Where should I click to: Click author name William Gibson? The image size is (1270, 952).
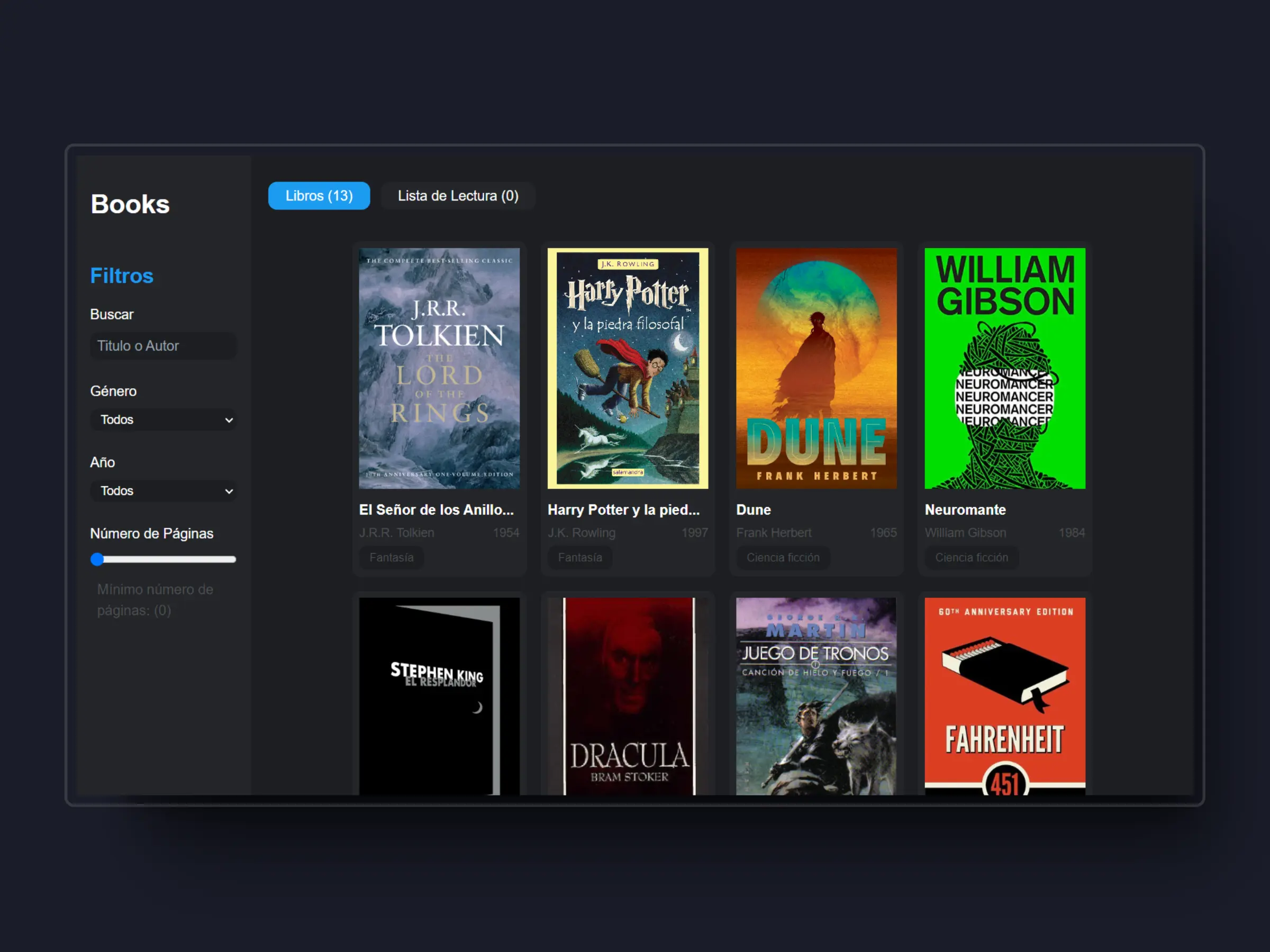(x=965, y=533)
